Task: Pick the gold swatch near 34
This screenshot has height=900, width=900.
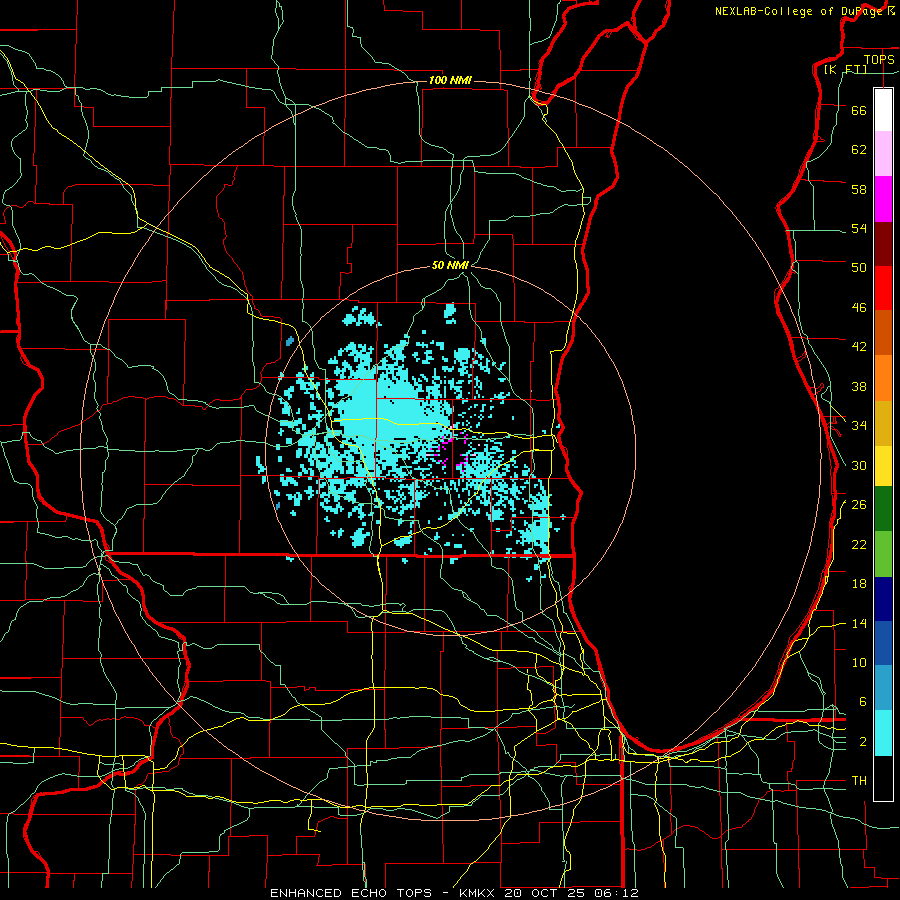Action: [x=883, y=423]
